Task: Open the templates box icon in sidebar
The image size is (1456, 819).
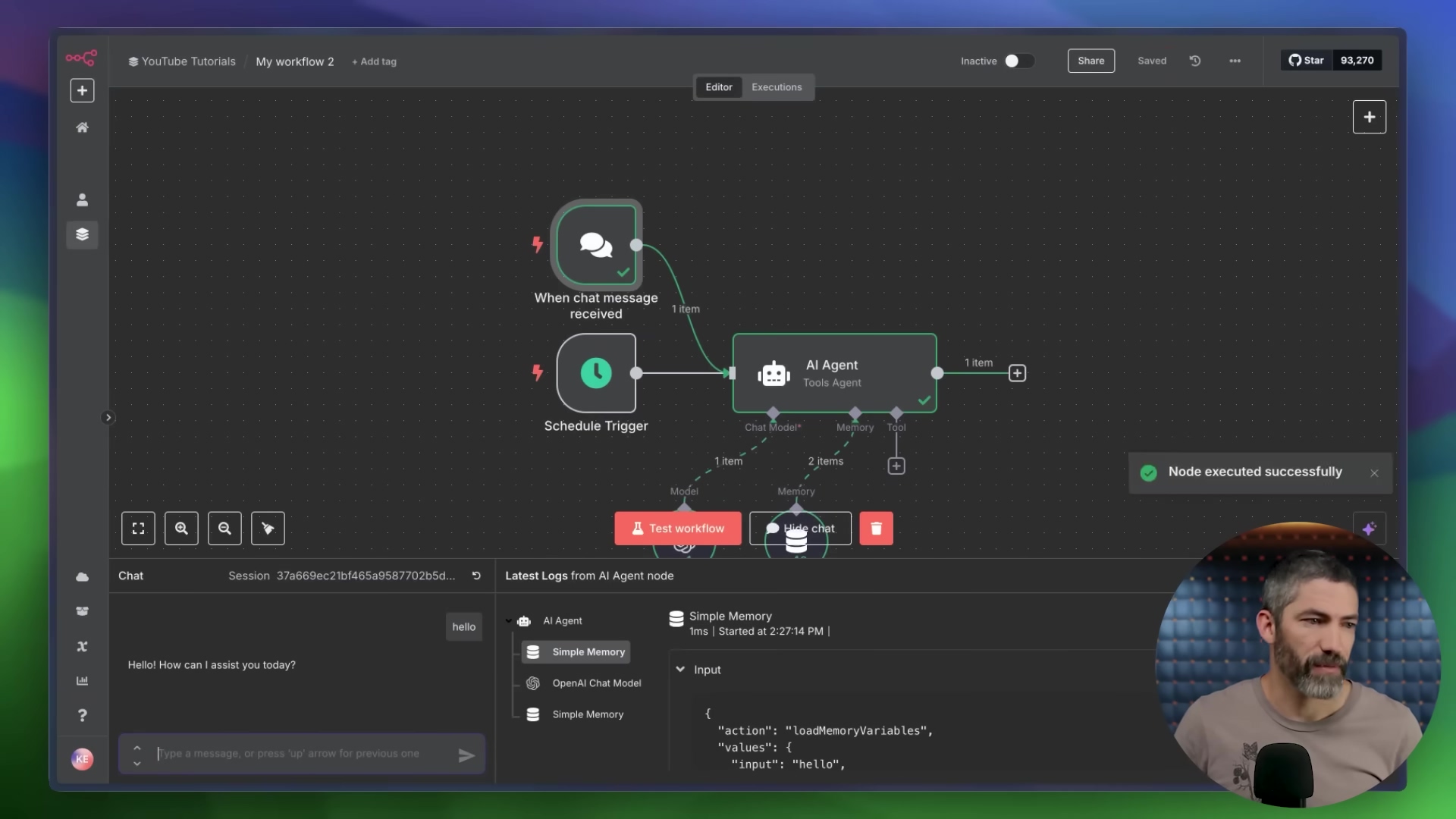Action: coord(82,611)
